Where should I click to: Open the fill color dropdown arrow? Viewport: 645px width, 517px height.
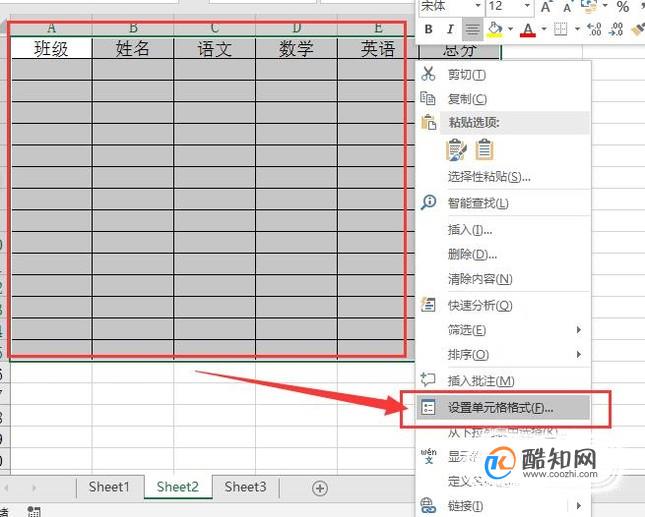point(510,29)
